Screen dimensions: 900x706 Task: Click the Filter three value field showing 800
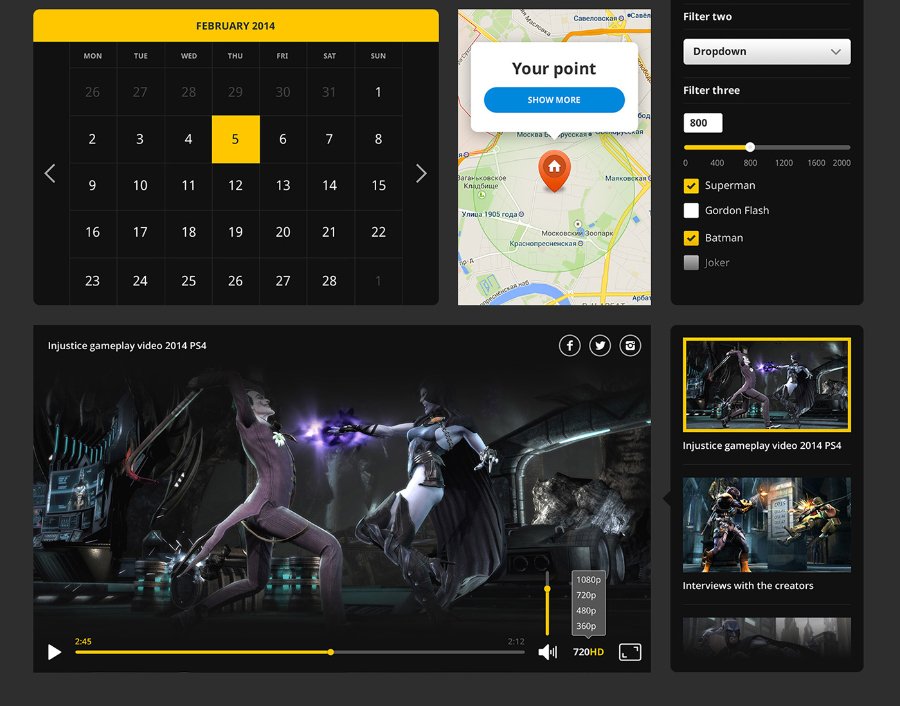(x=703, y=123)
